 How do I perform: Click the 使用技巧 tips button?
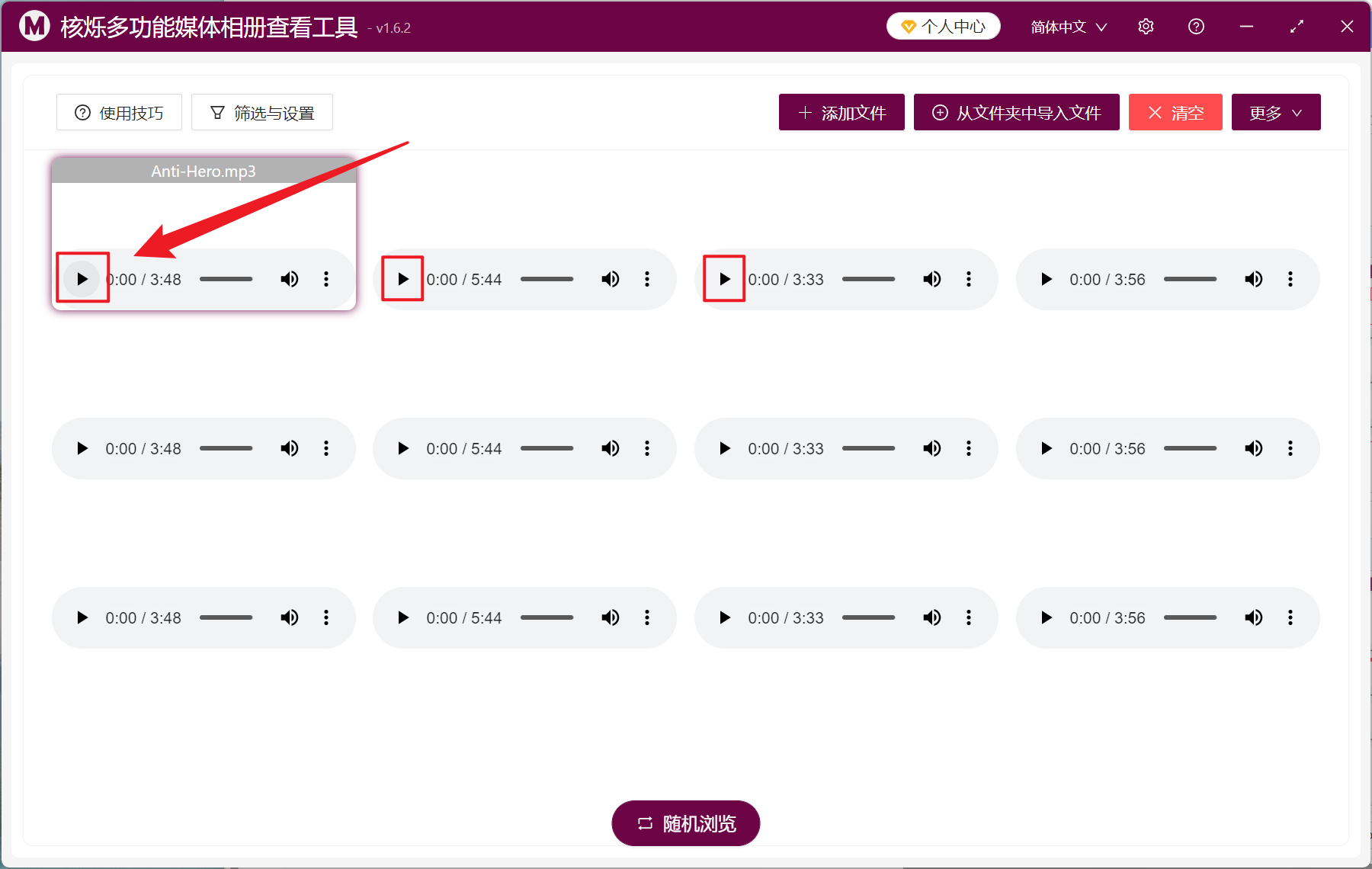click(x=119, y=112)
